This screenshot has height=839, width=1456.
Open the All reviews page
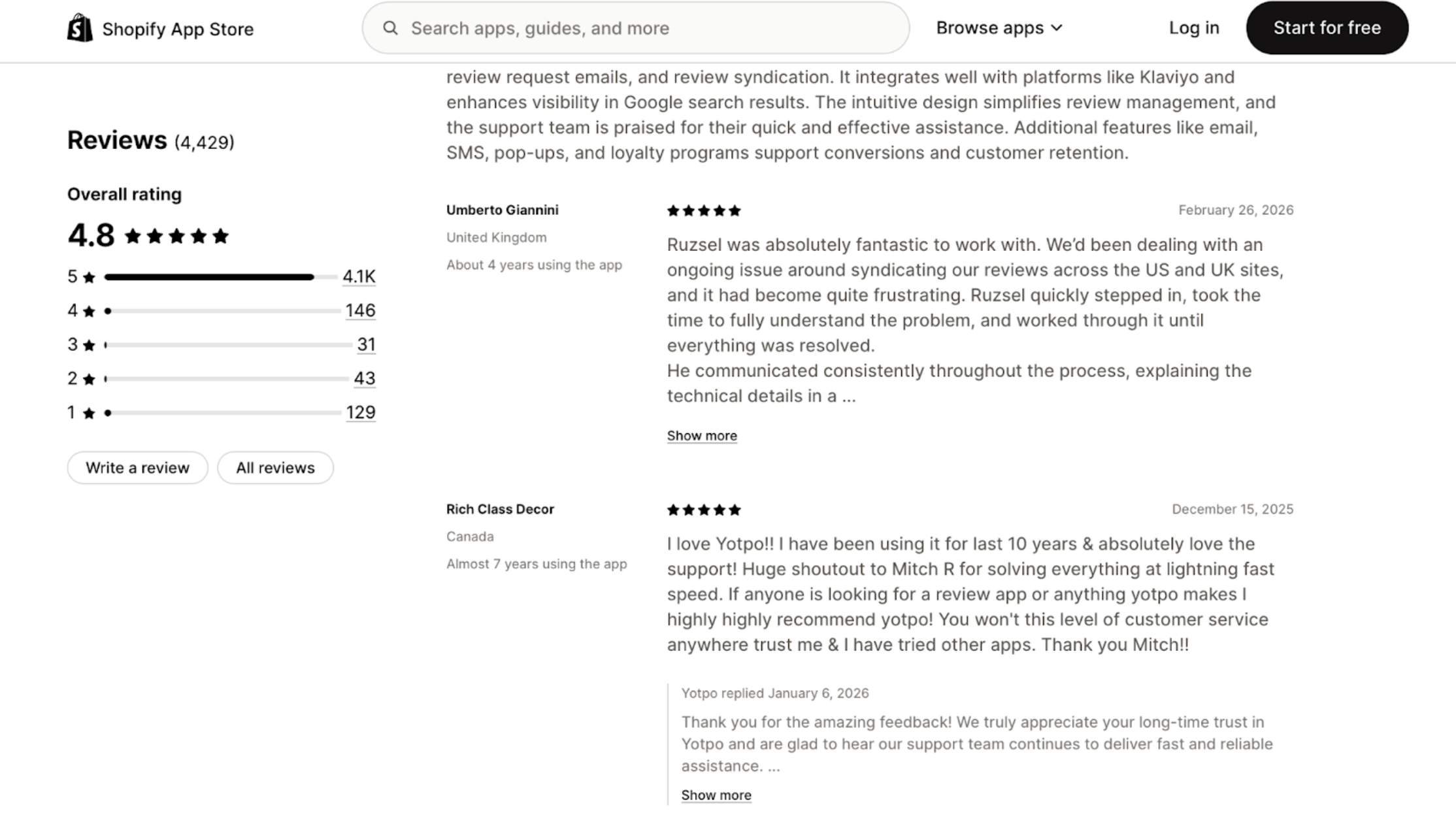coord(275,468)
